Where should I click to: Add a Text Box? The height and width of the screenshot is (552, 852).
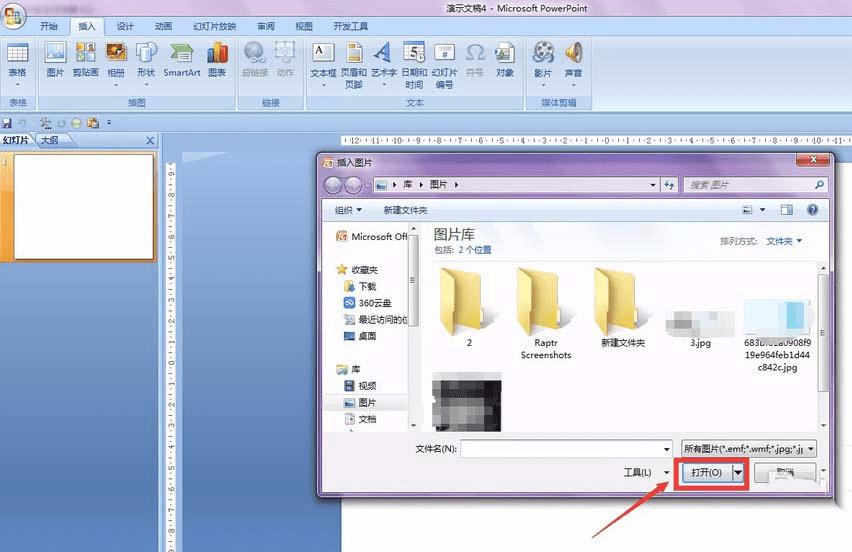point(323,64)
